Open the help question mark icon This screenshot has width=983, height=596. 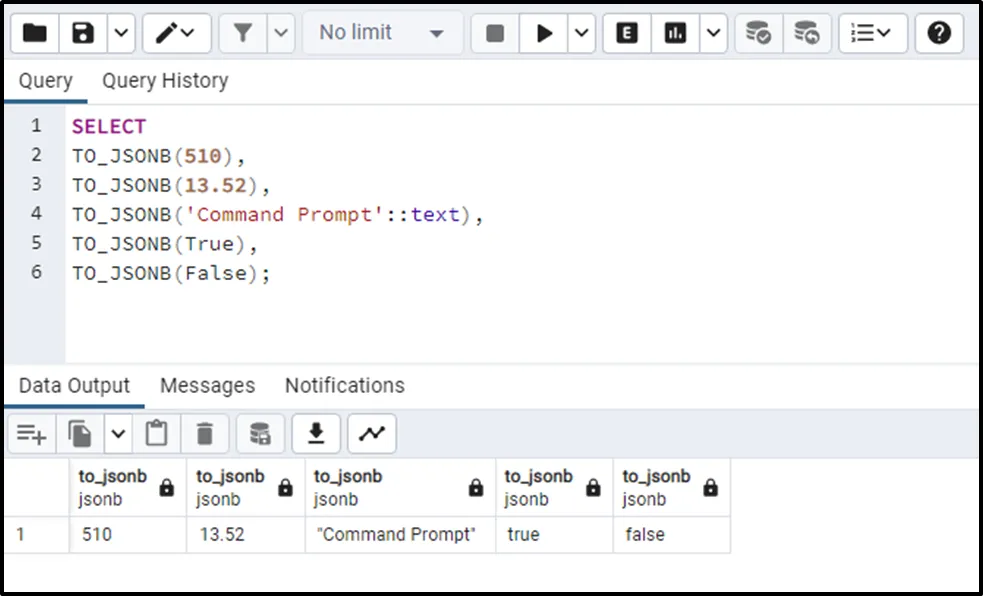938,33
